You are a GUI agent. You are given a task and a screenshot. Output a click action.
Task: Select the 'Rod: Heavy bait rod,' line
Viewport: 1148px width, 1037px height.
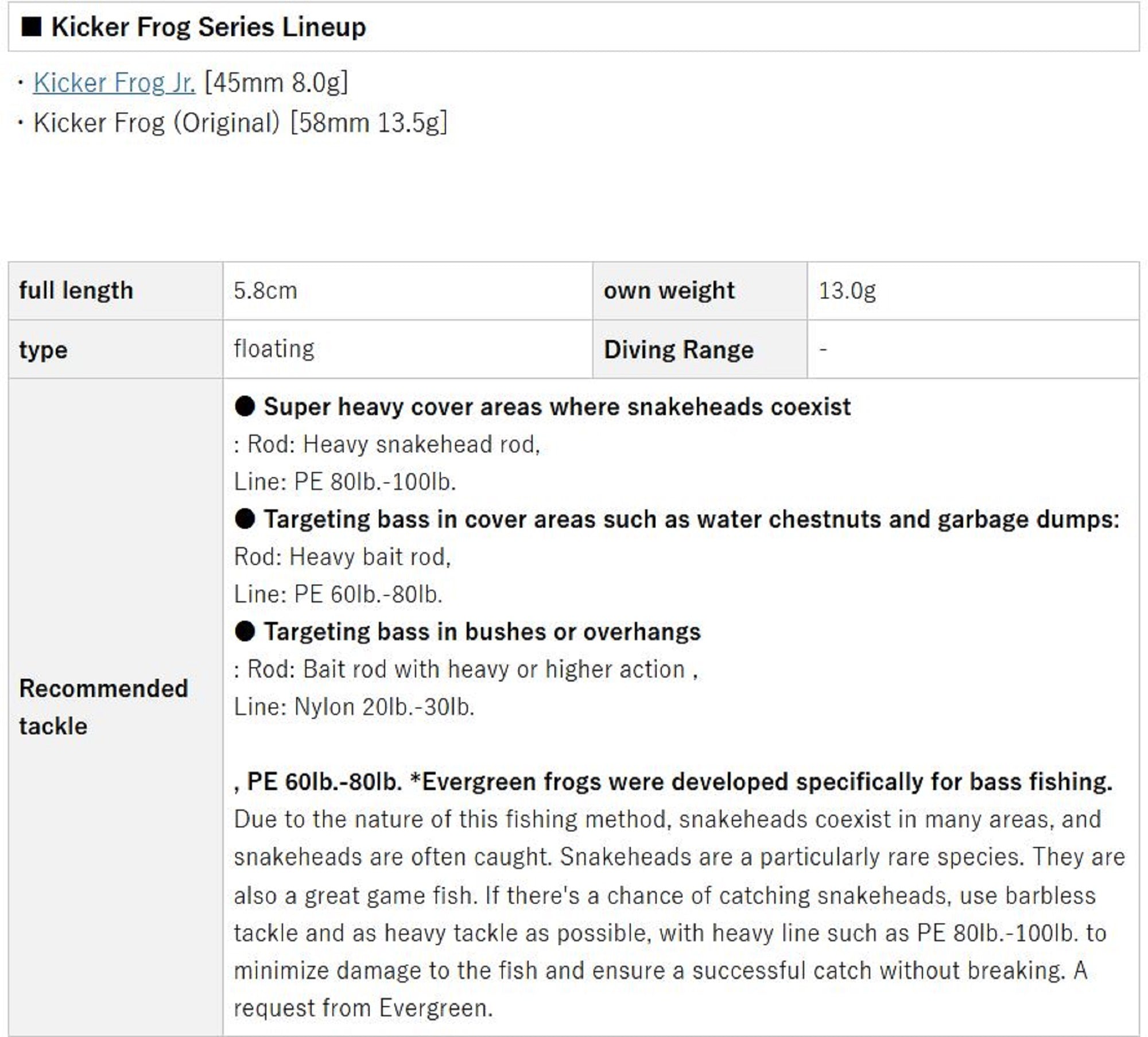(343, 557)
